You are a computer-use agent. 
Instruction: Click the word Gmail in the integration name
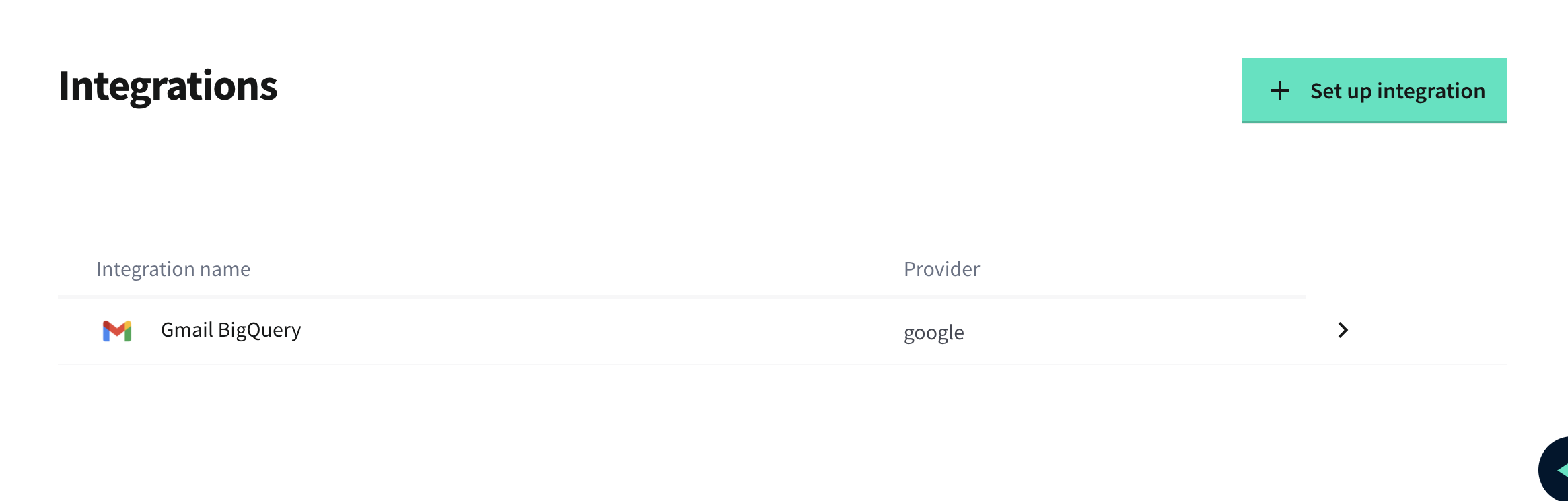[x=186, y=330]
